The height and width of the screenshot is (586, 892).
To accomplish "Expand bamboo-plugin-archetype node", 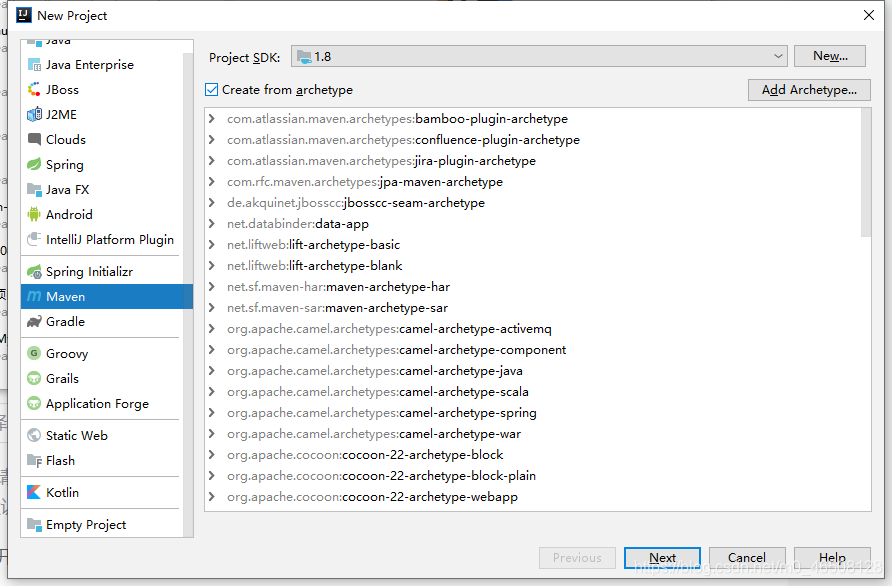I will click(x=212, y=118).
